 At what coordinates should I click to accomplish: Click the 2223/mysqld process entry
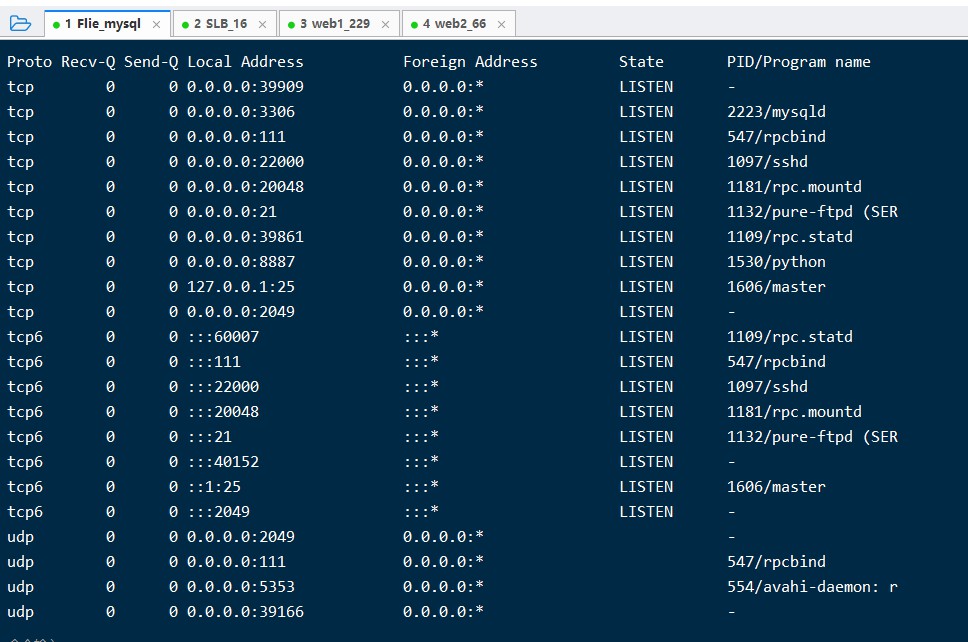coord(762,112)
